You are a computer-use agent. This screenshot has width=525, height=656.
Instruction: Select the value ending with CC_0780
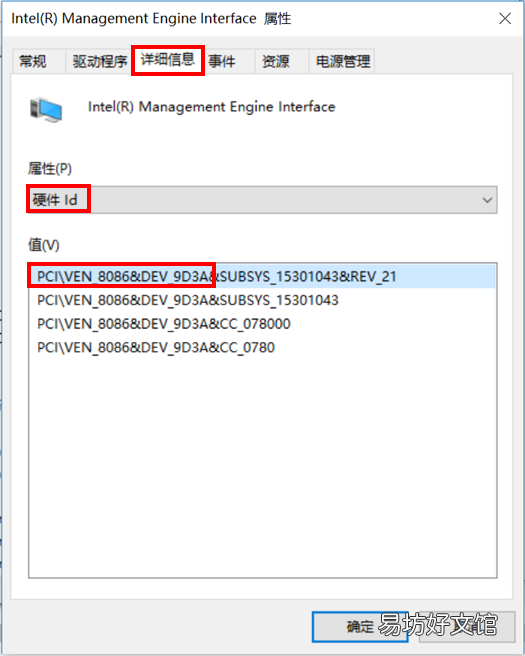click(x=156, y=348)
